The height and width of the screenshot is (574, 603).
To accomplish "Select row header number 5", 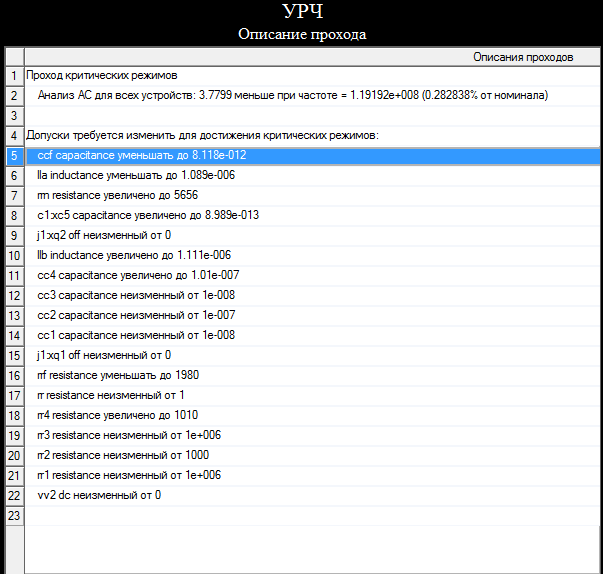I will (x=15, y=155).
